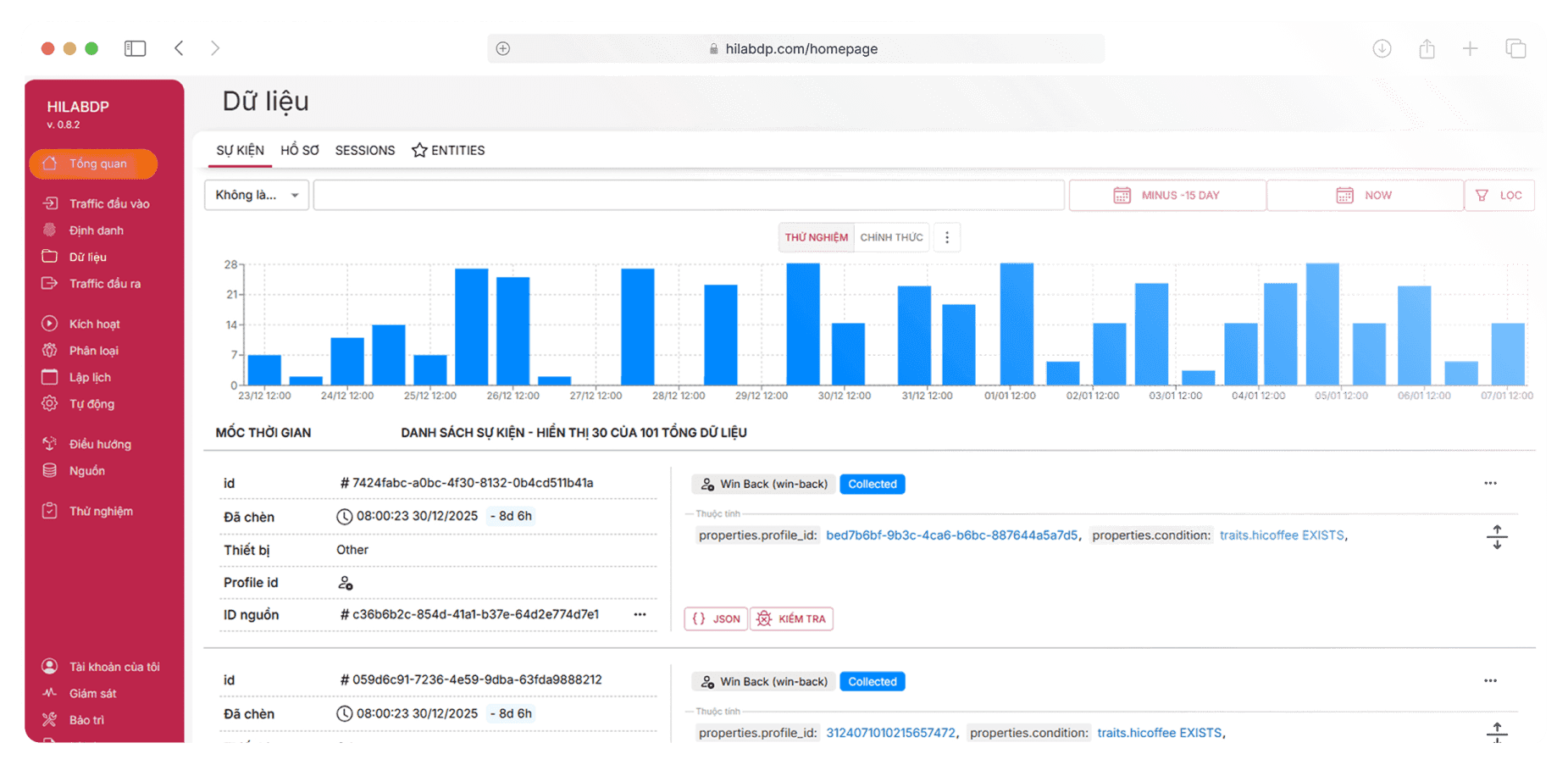Click the Kích hoạt play icon

pyautogui.click(x=50, y=324)
